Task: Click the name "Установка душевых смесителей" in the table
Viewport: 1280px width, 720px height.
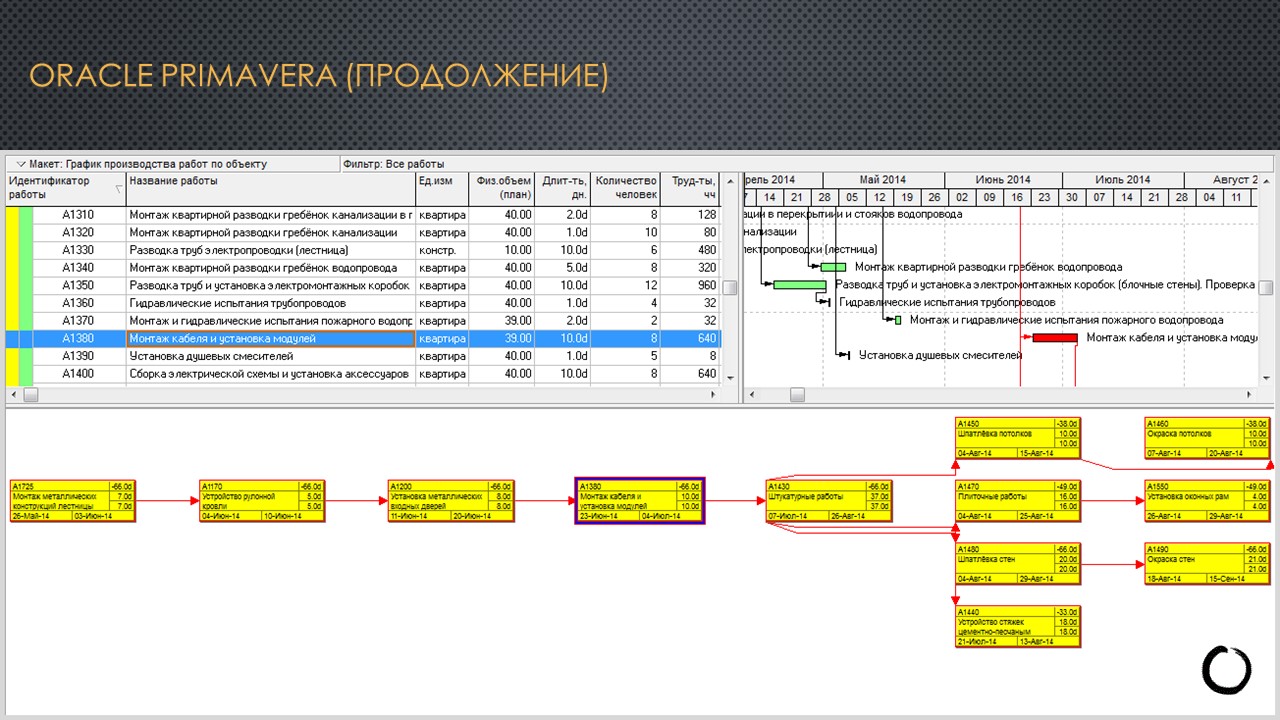Action: [211, 356]
